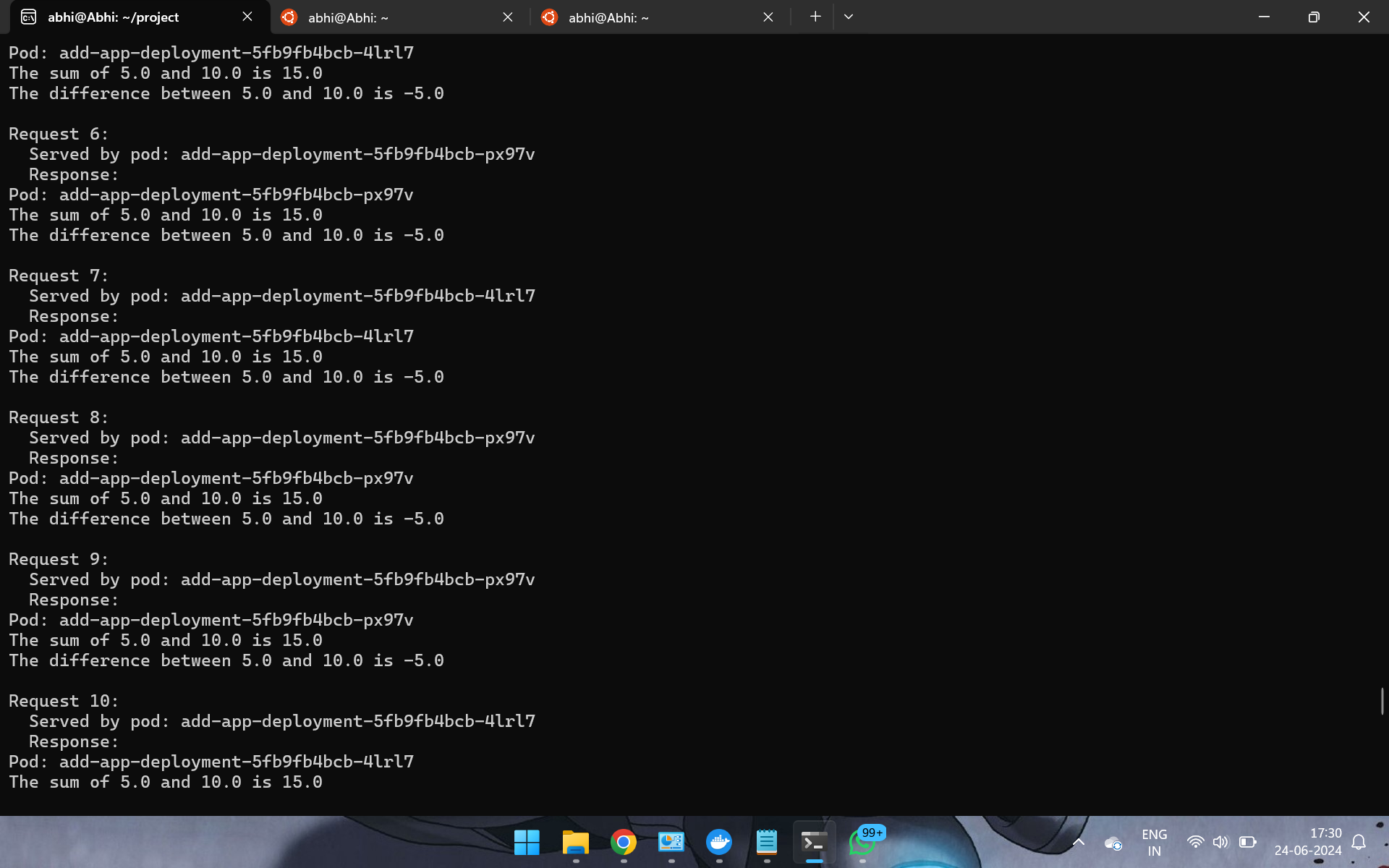The height and width of the screenshot is (868, 1389).
Task: Toggle Wi-Fi from the system tray
Action: (1195, 842)
